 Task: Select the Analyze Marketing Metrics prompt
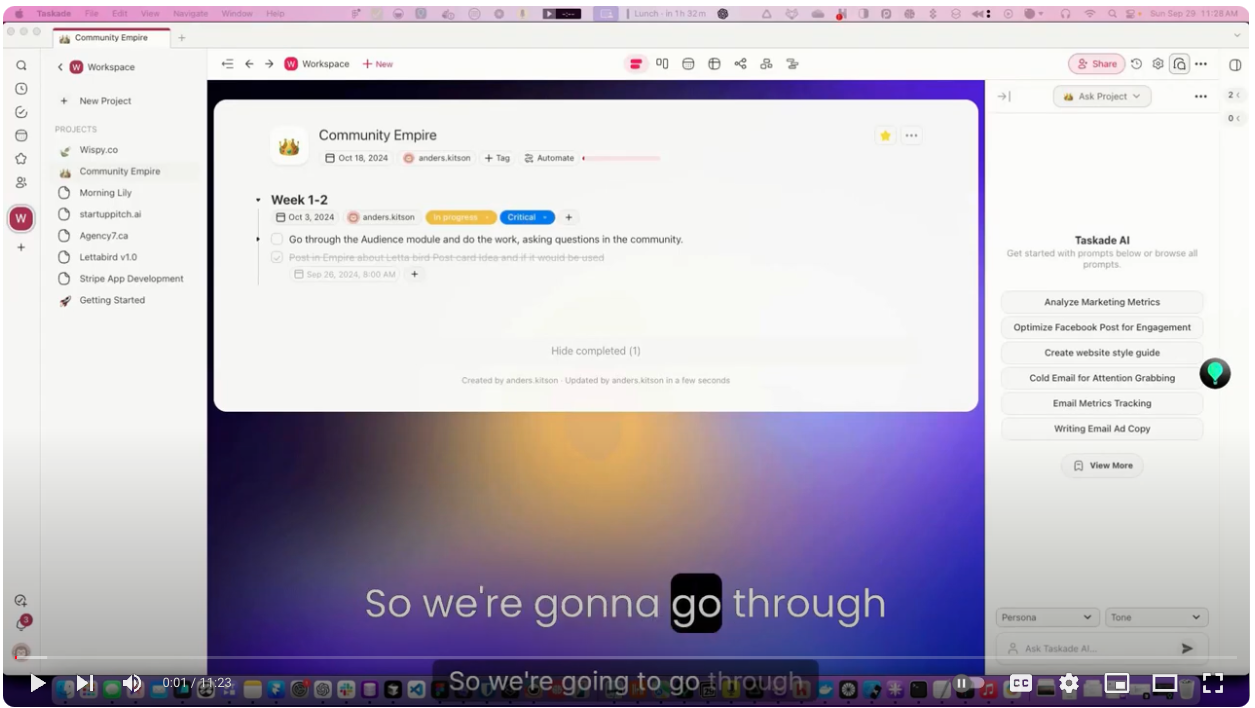(x=1102, y=302)
